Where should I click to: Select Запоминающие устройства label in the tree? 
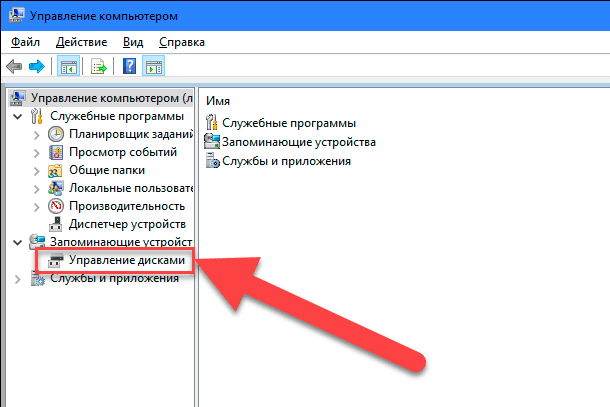[121, 242]
